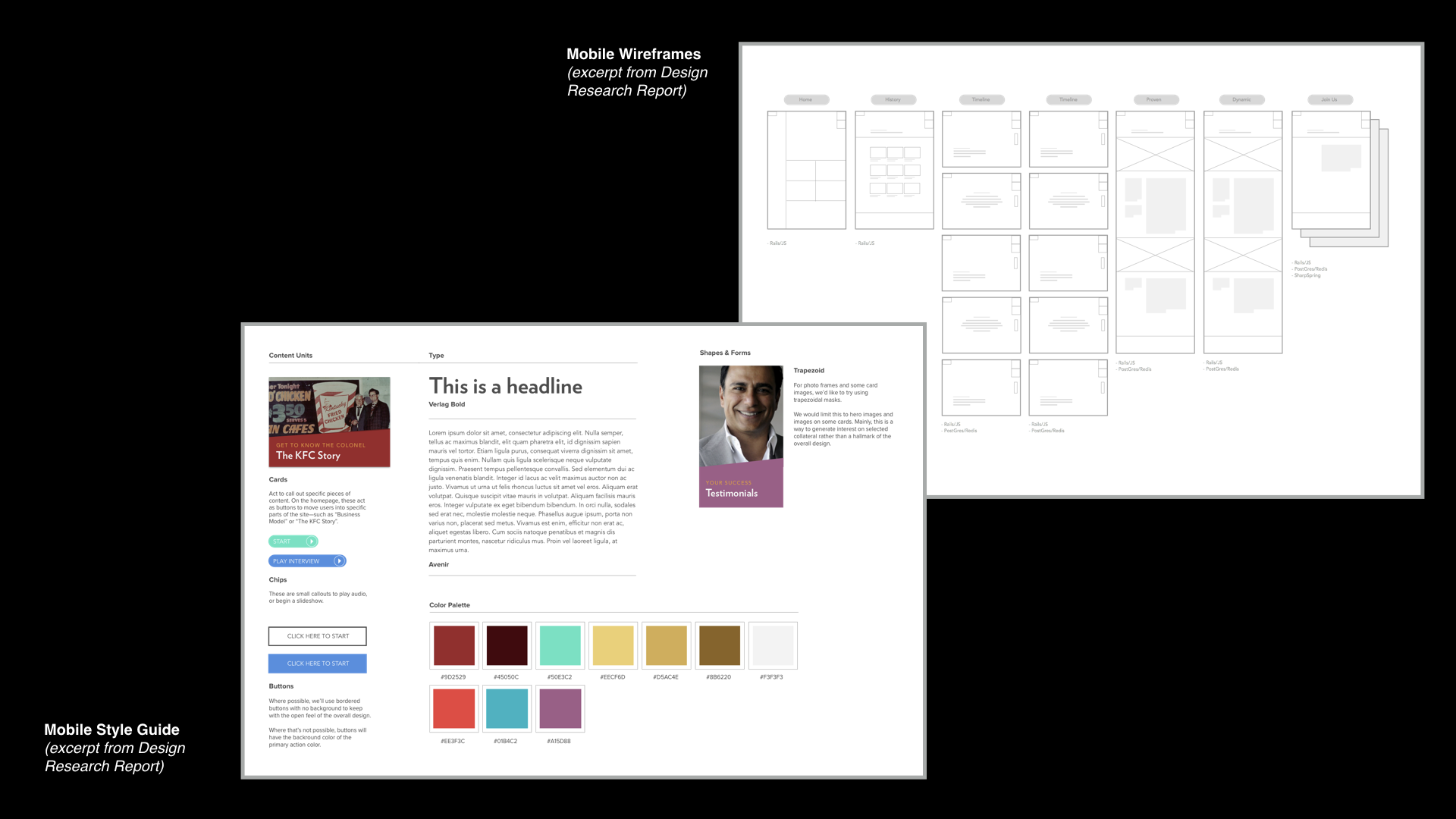The image size is (1456, 819).
Task: Click the Proven wireframe label pill
Action: (x=1156, y=99)
